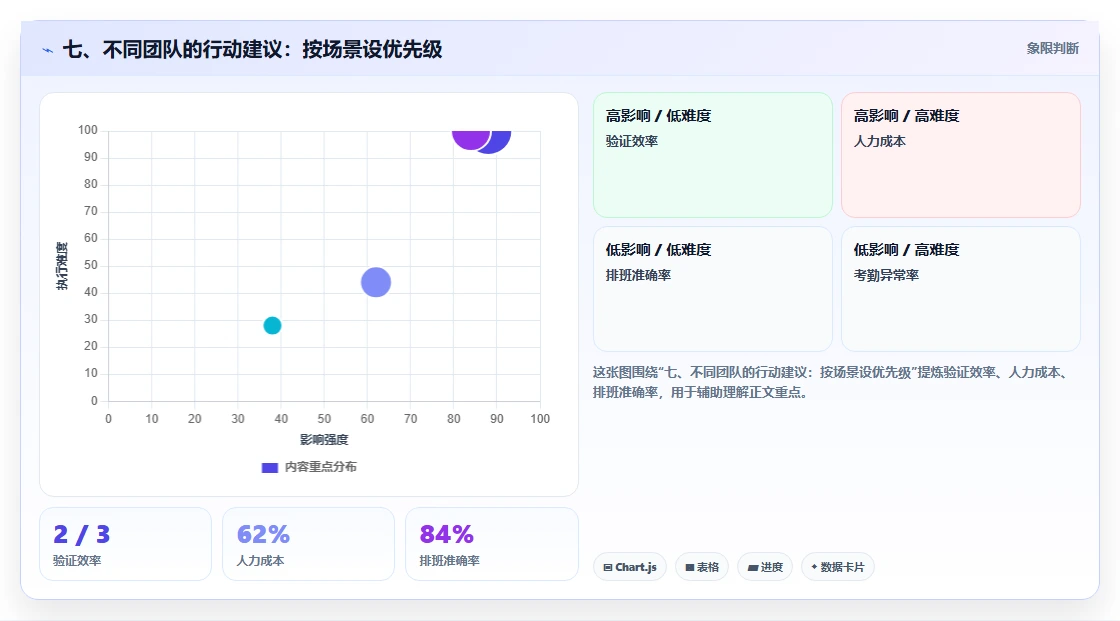
Task: Click the Chart.js chip icon
Action: click(x=608, y=567)
